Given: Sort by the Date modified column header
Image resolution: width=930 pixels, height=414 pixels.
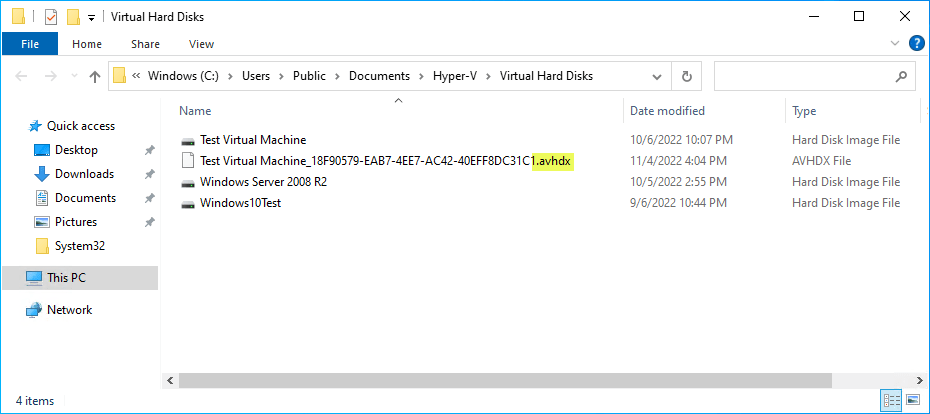Looking at the screenshot, I should [x=667, y=110].
